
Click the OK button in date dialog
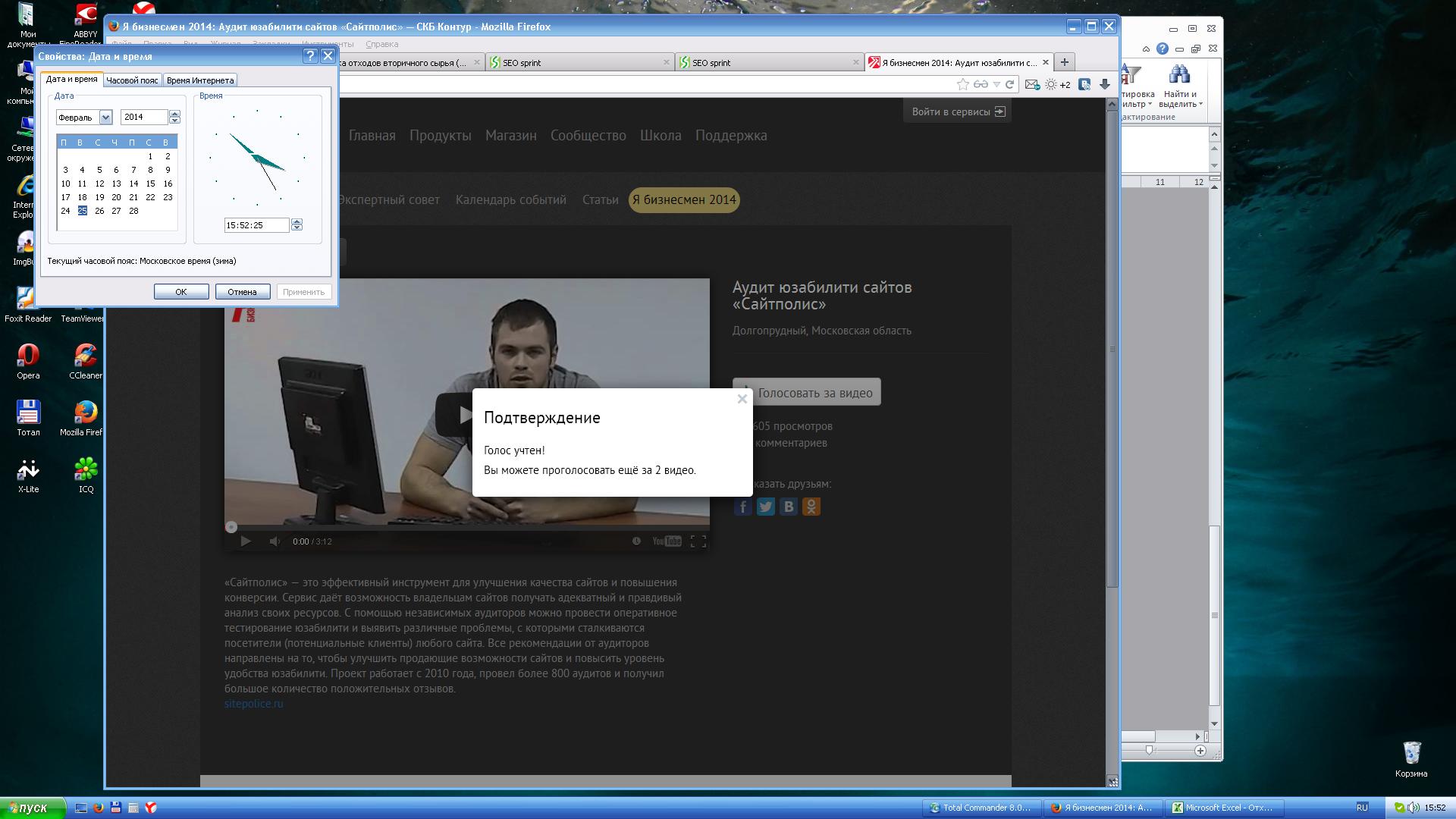coord(181,291)
